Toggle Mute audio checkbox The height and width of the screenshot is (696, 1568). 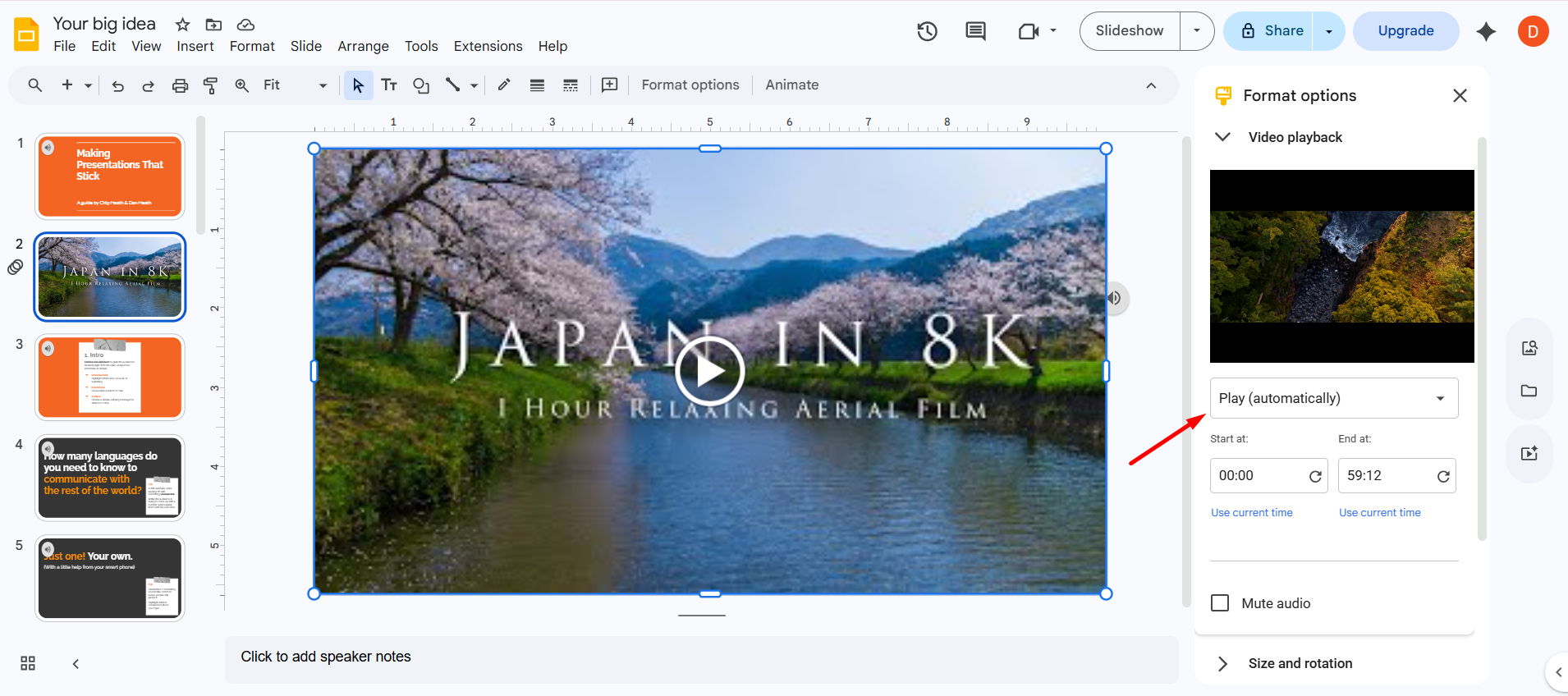coord(1220,603)
